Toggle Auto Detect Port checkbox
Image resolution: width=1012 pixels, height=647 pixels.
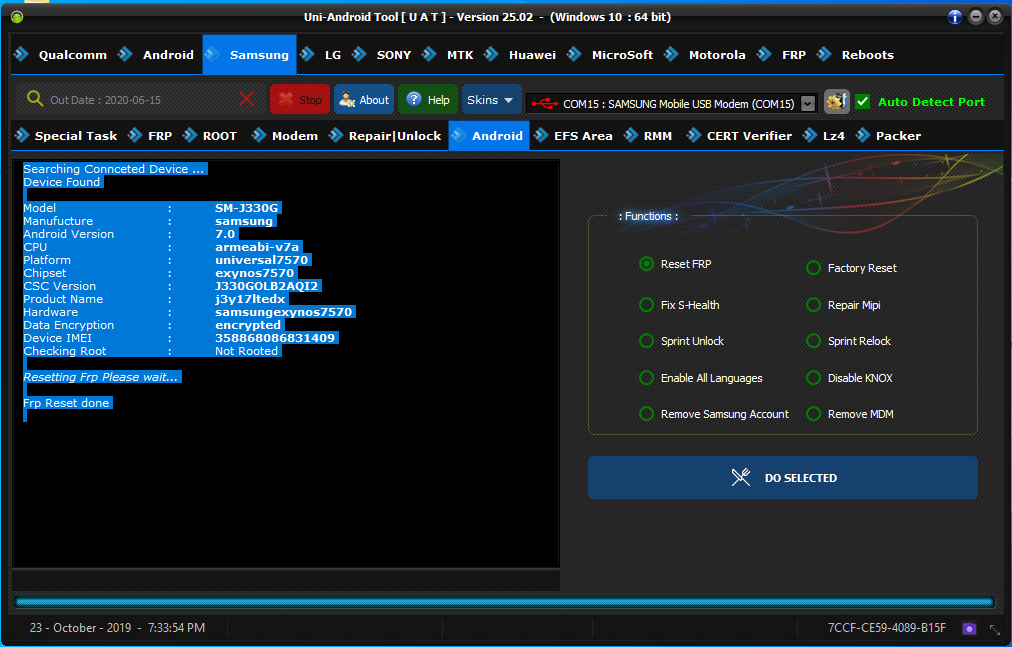pyautogui.click(x=862, y=101)
